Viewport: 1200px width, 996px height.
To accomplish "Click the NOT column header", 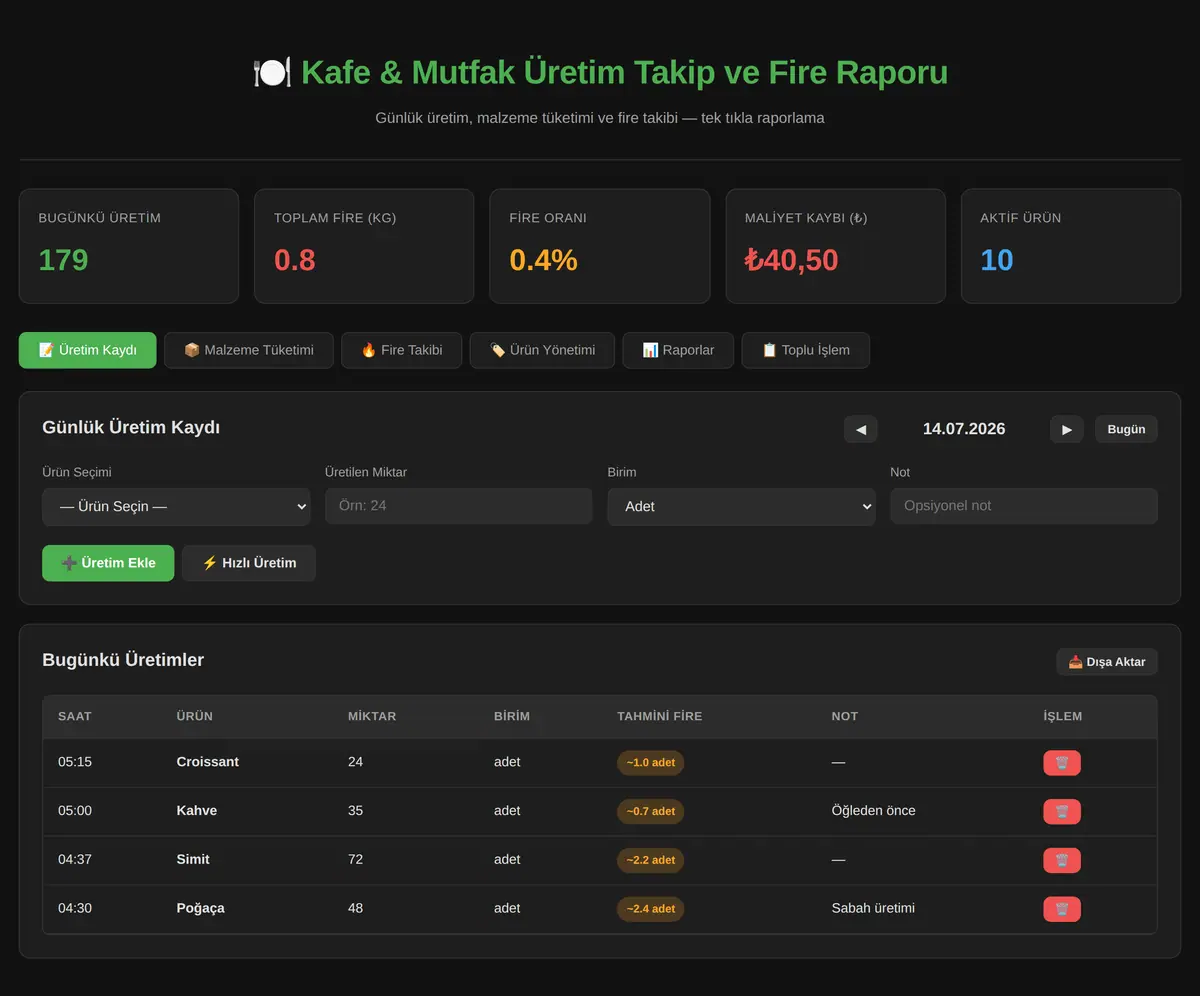I will coord(845,716).
